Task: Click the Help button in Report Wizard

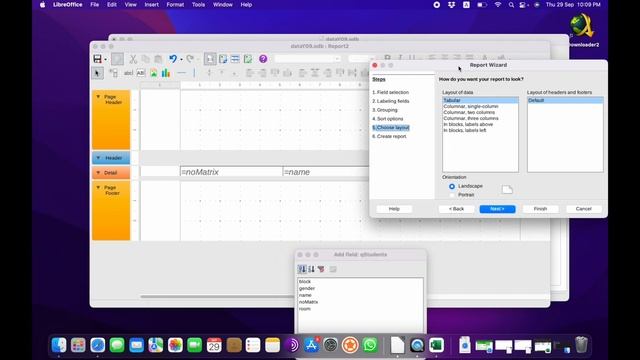Action: [x=394, y=209]
